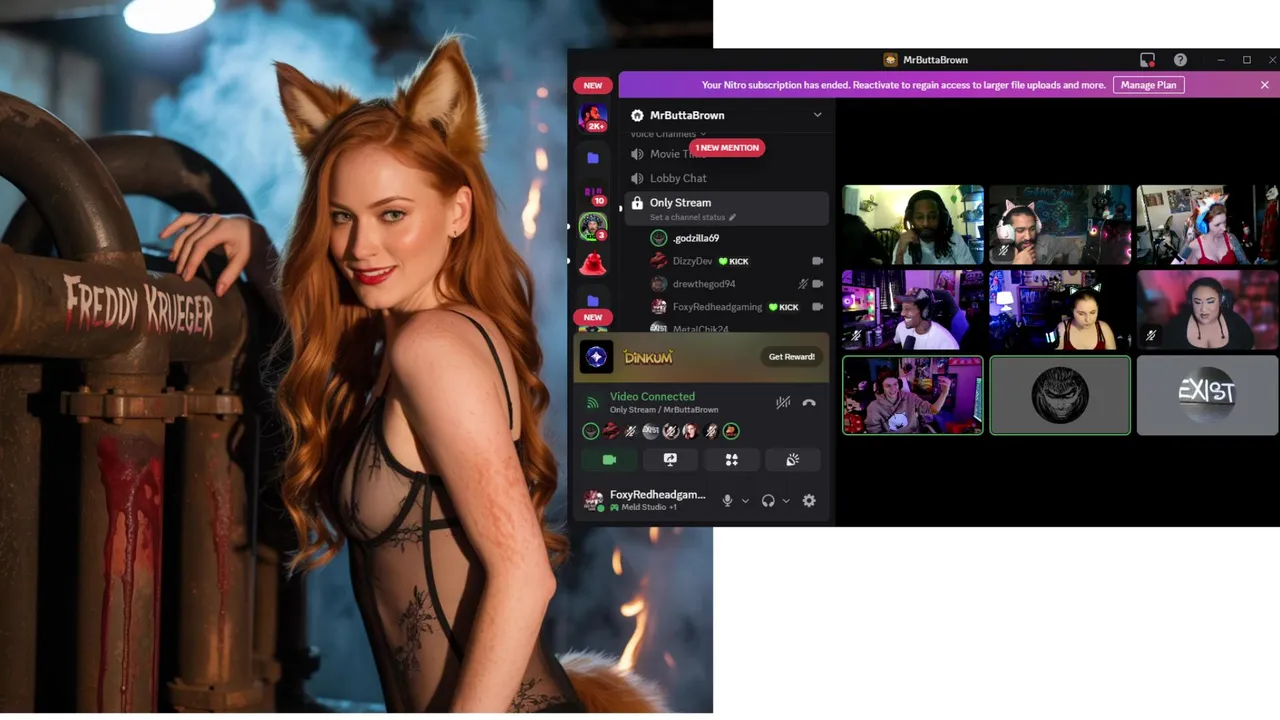Toggle noise suppression icon
1280x720 pixels.
click(783, 403)
